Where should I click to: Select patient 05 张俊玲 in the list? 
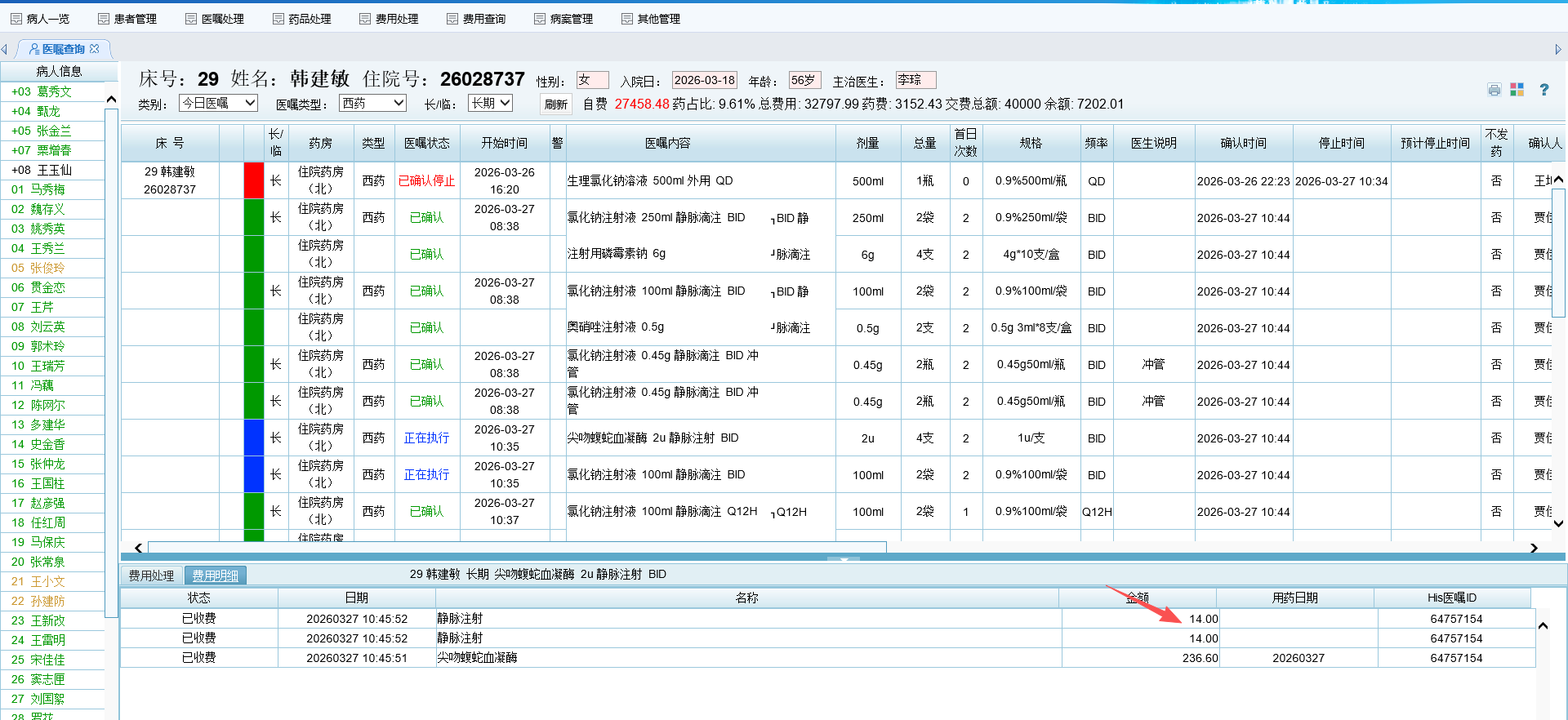[x=53, y=268]
